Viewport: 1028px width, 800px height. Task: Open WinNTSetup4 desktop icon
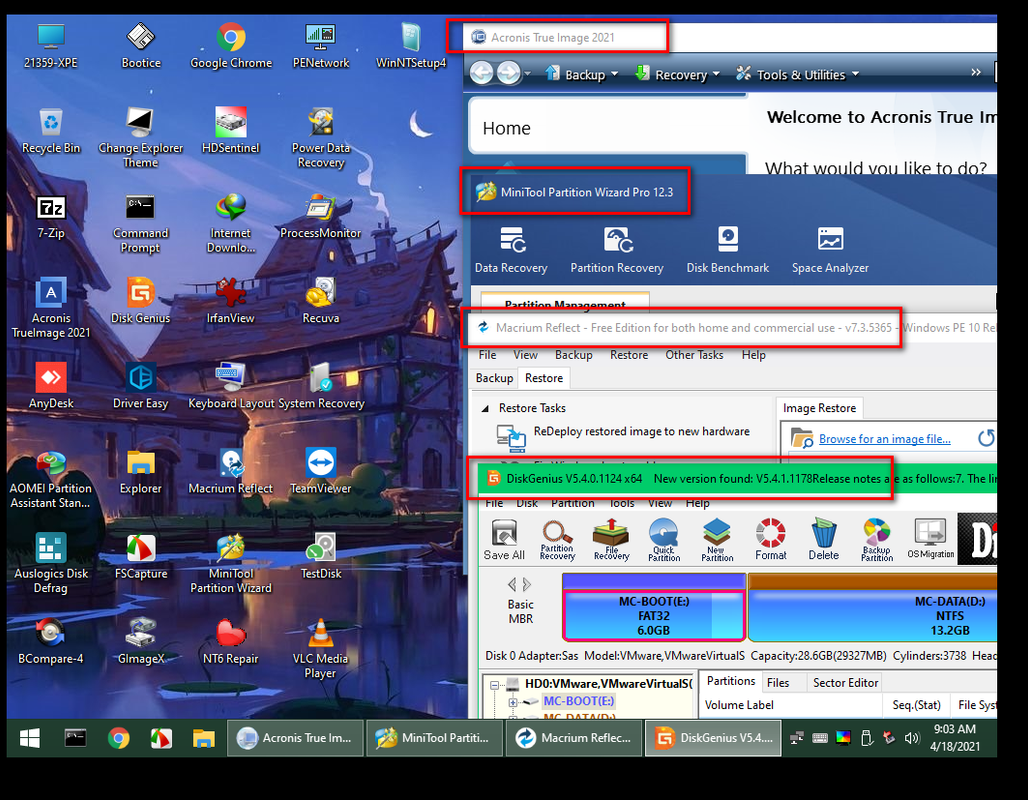point(410,45)
